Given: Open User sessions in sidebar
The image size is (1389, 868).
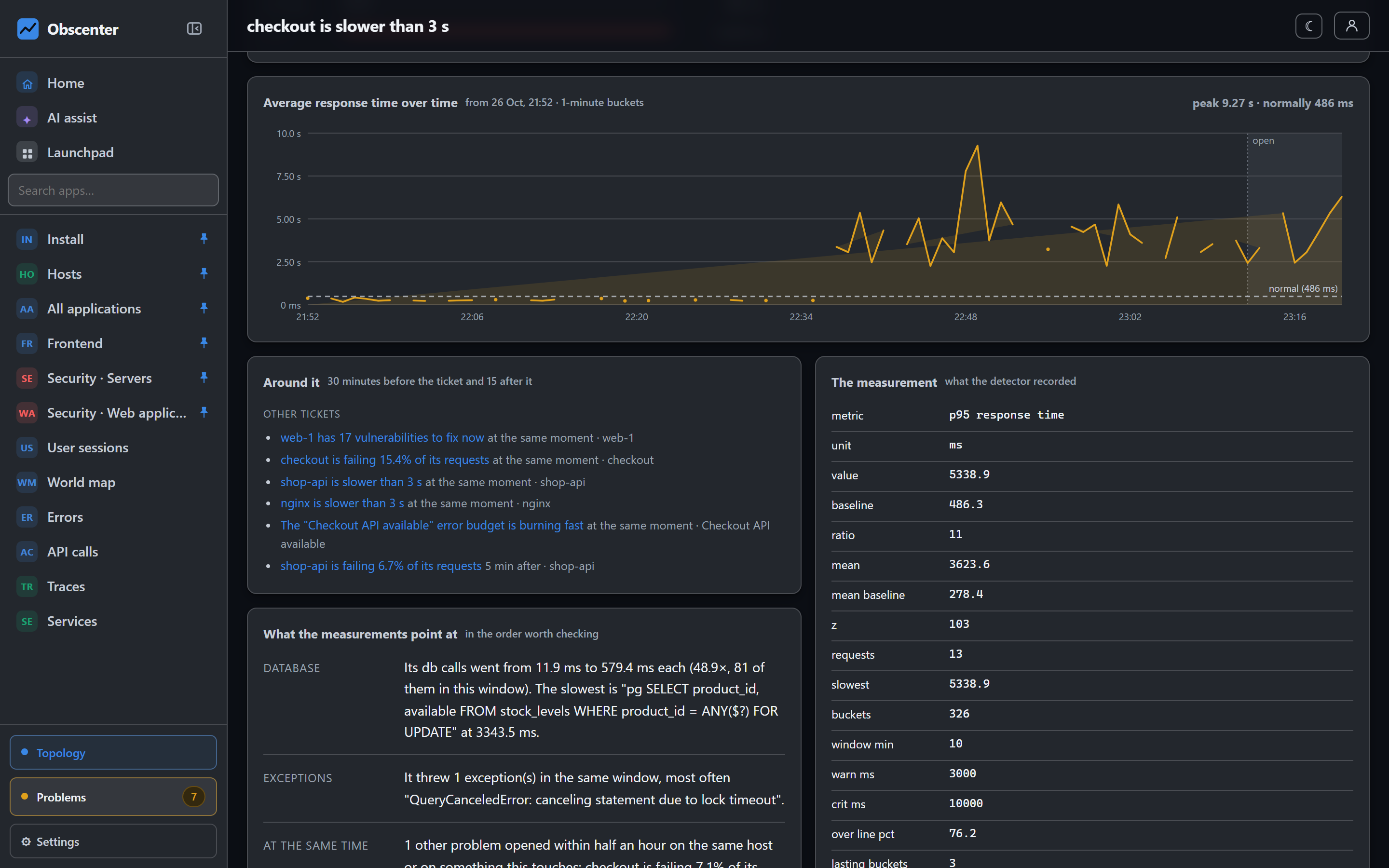Looking at the screenshot, I should click(113, 448).
